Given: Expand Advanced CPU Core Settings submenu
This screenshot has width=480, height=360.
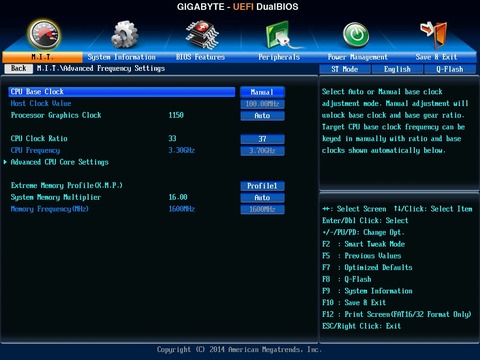Looking at the screenshot, I should 59,162.
